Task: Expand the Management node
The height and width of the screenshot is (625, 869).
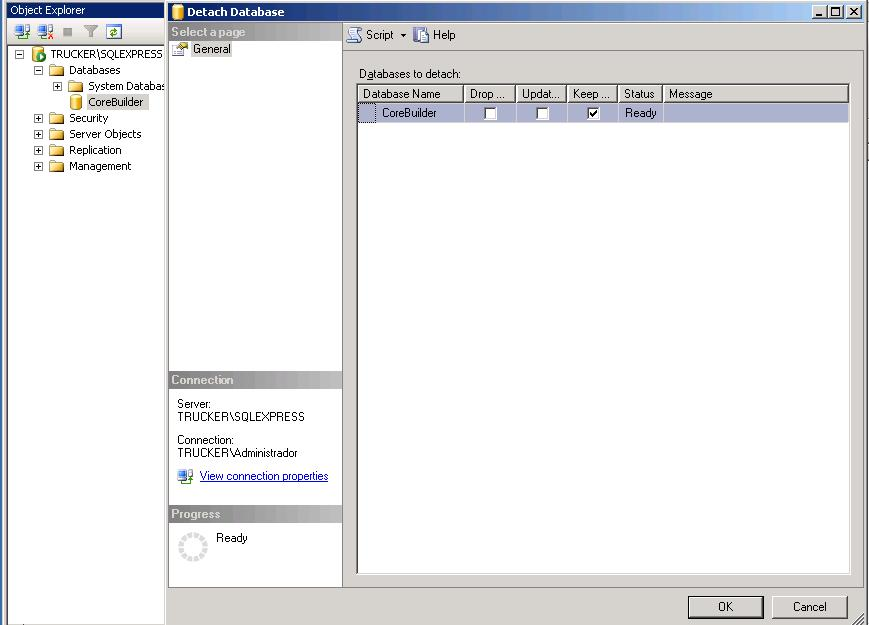Action: tap(38, 167)
